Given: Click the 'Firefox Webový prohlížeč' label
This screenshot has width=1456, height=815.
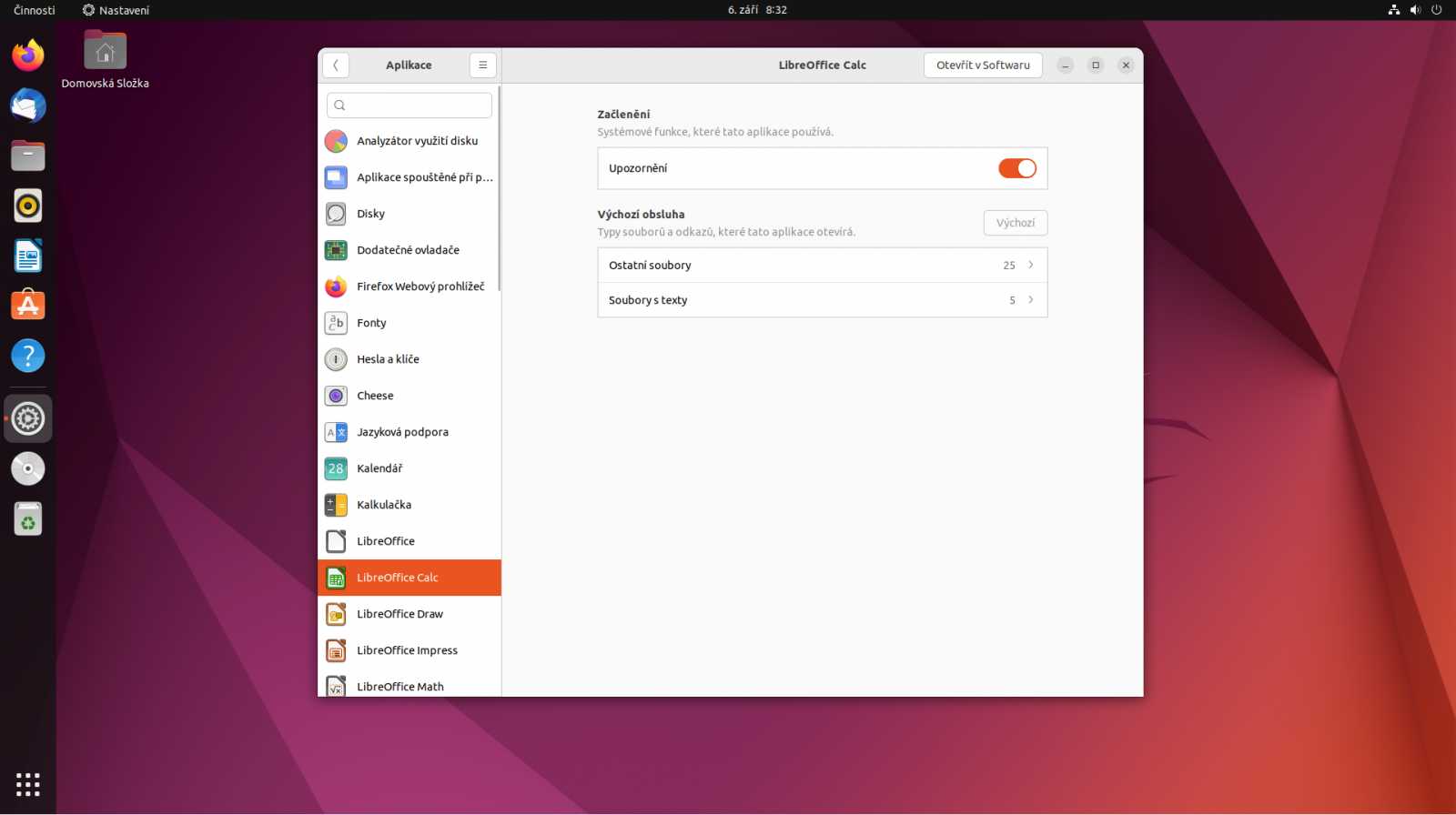Looking at the screenshot, I should [420, 287].
